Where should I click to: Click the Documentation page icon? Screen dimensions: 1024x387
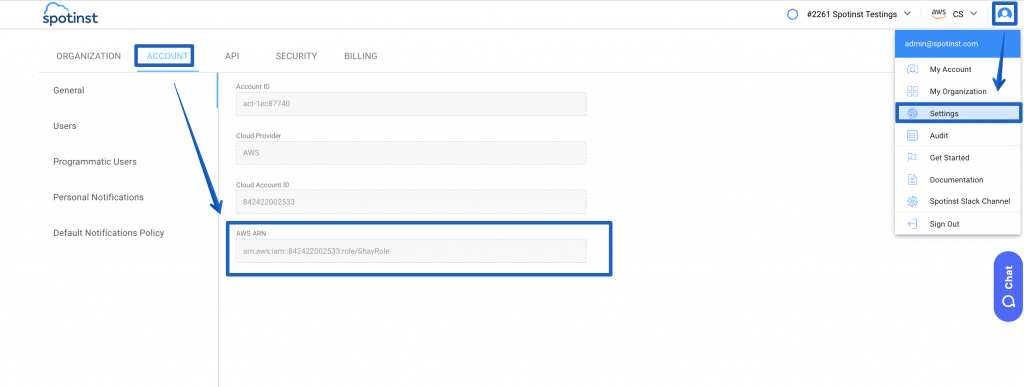point(912,179)
